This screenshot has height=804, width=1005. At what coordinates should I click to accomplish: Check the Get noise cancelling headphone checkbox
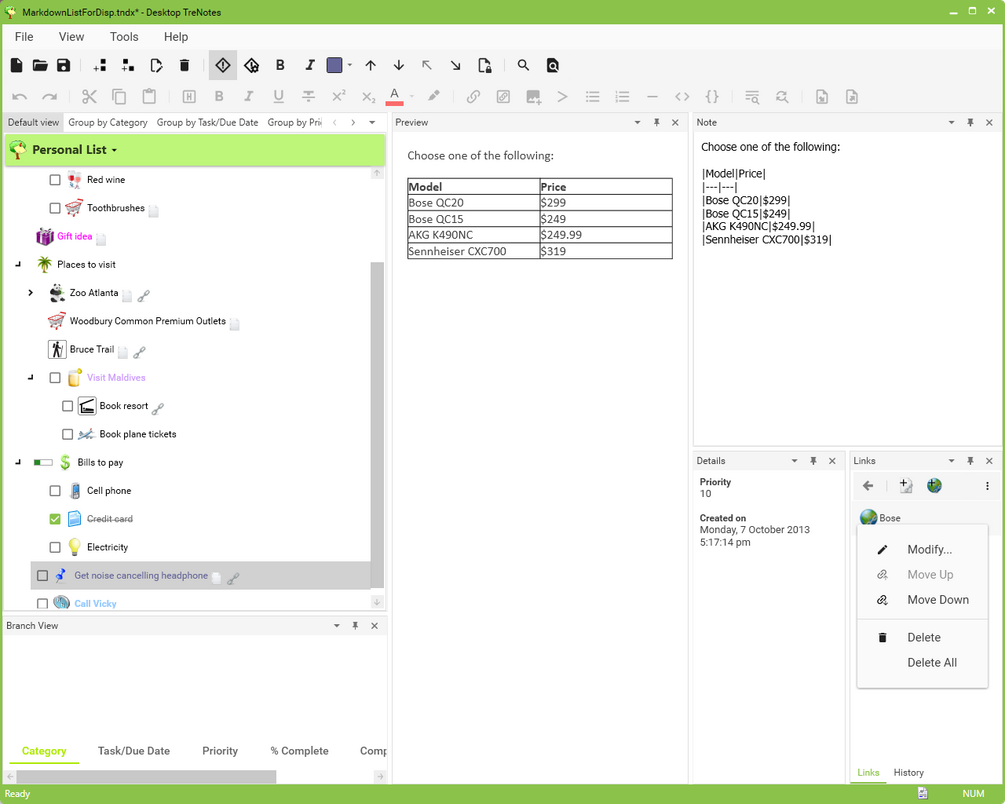pos(42,576)
